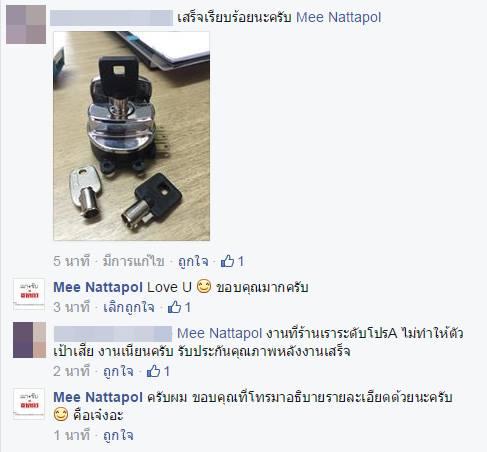Screen dimensions: 487x452
Task: Open the key switch photo attachment
Action: click(132, 136)
